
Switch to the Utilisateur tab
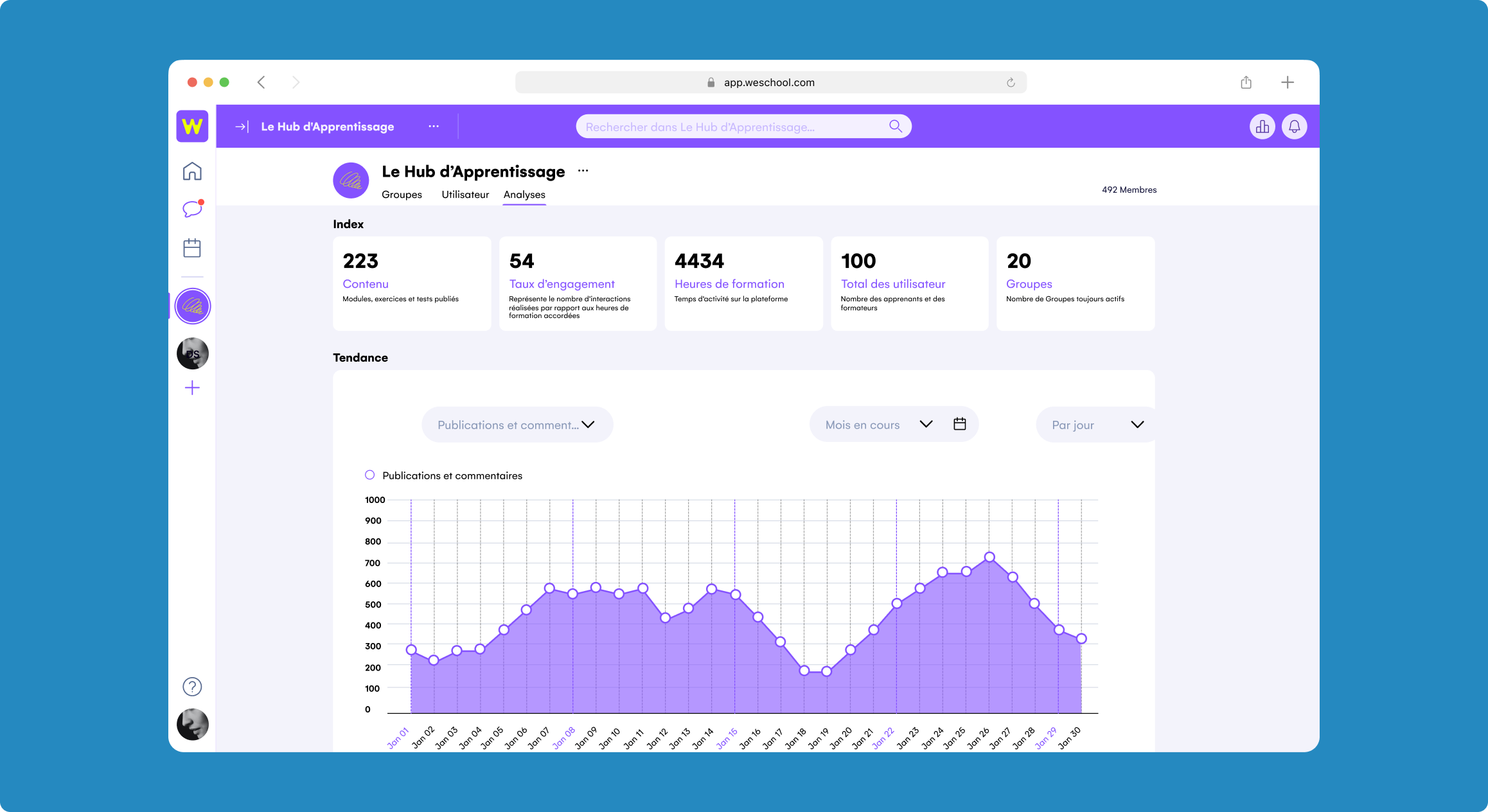click(465, 195)
